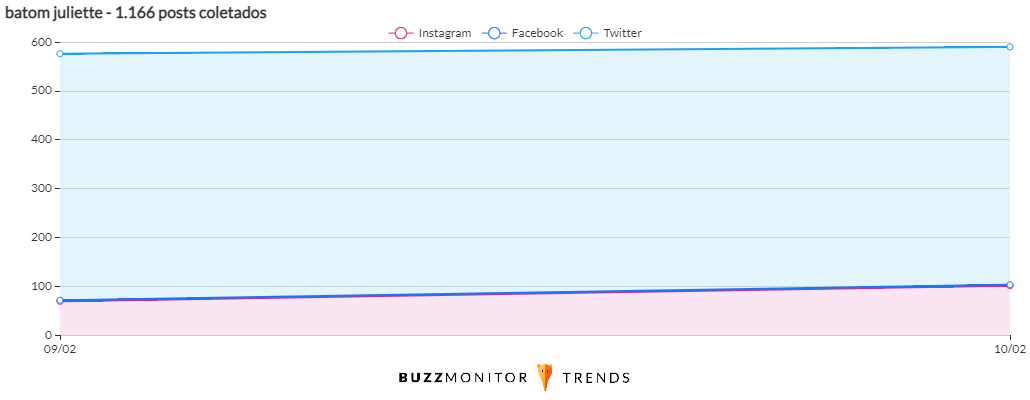Toggle the Twitter series via legend label
Screen dimensions: 1030x400
[622, 33]
